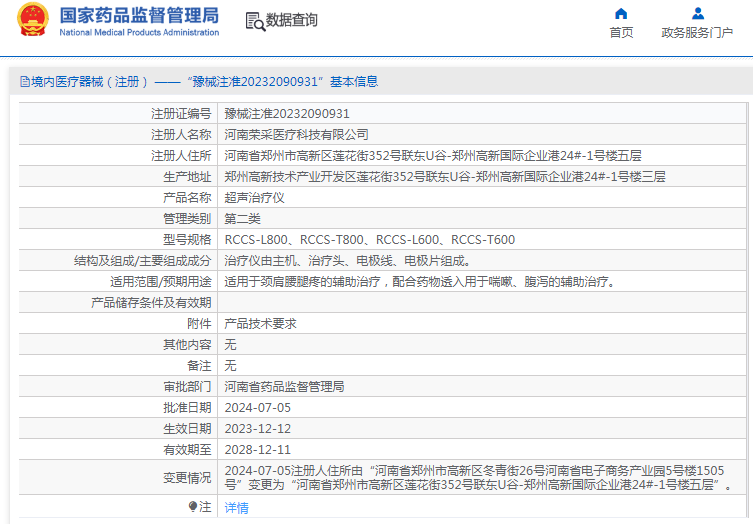Click the 政务服务门户 user icon
The image size is (753, 524).
[x=698, y=13]
